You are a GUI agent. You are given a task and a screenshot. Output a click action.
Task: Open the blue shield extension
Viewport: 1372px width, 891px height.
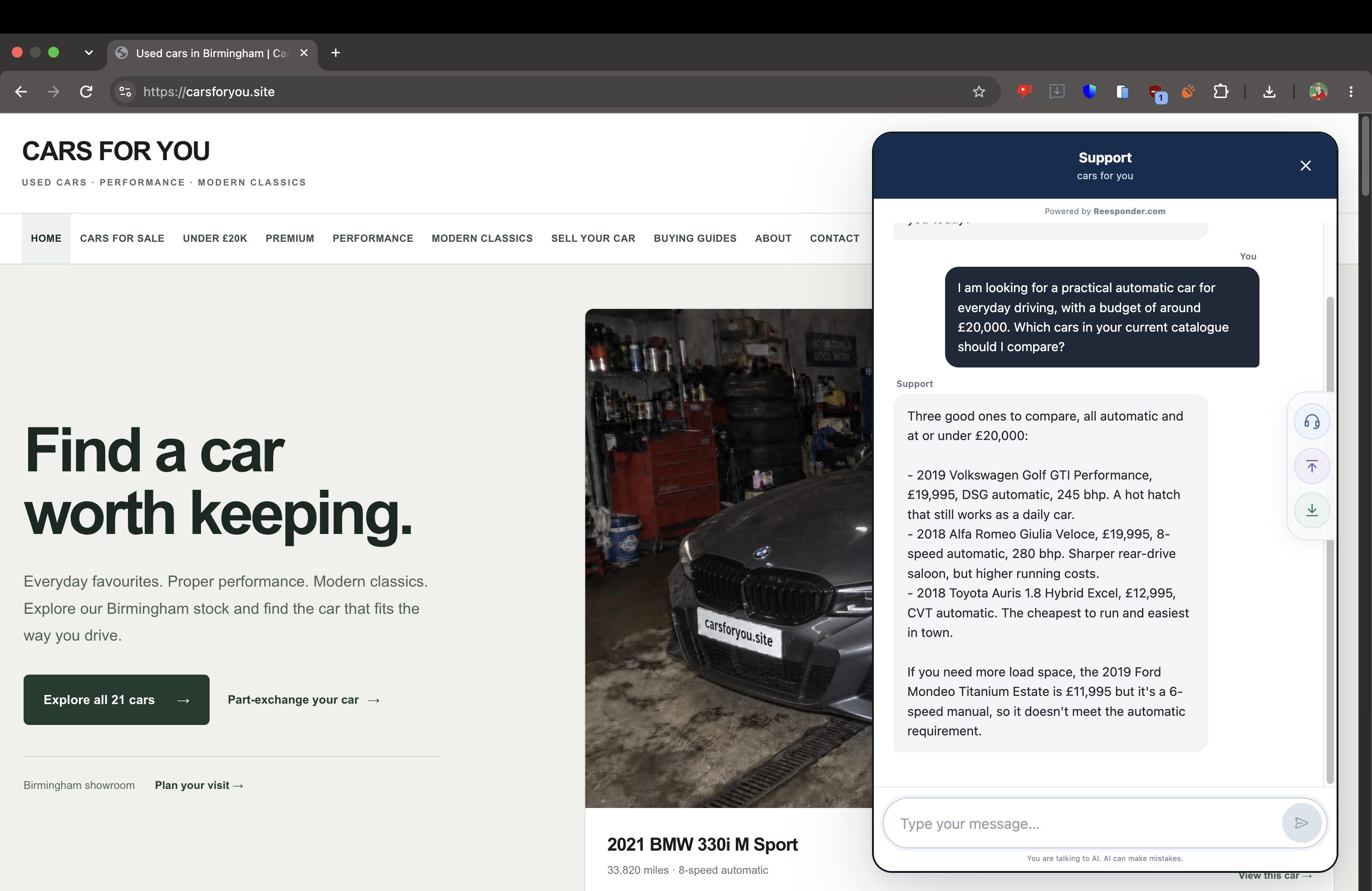(1089, 91)
